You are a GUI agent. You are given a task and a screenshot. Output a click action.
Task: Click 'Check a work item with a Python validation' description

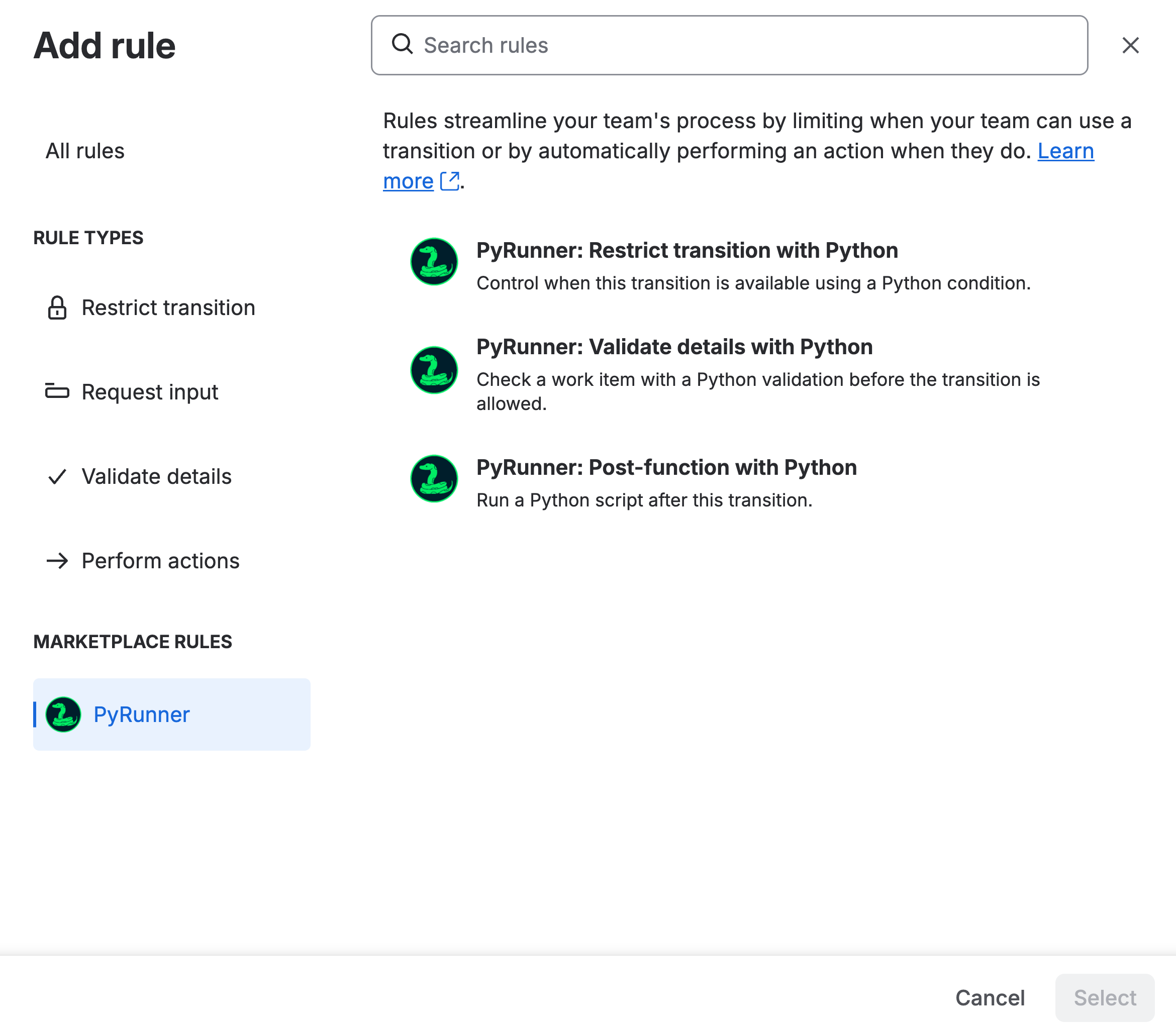point(758,392)
